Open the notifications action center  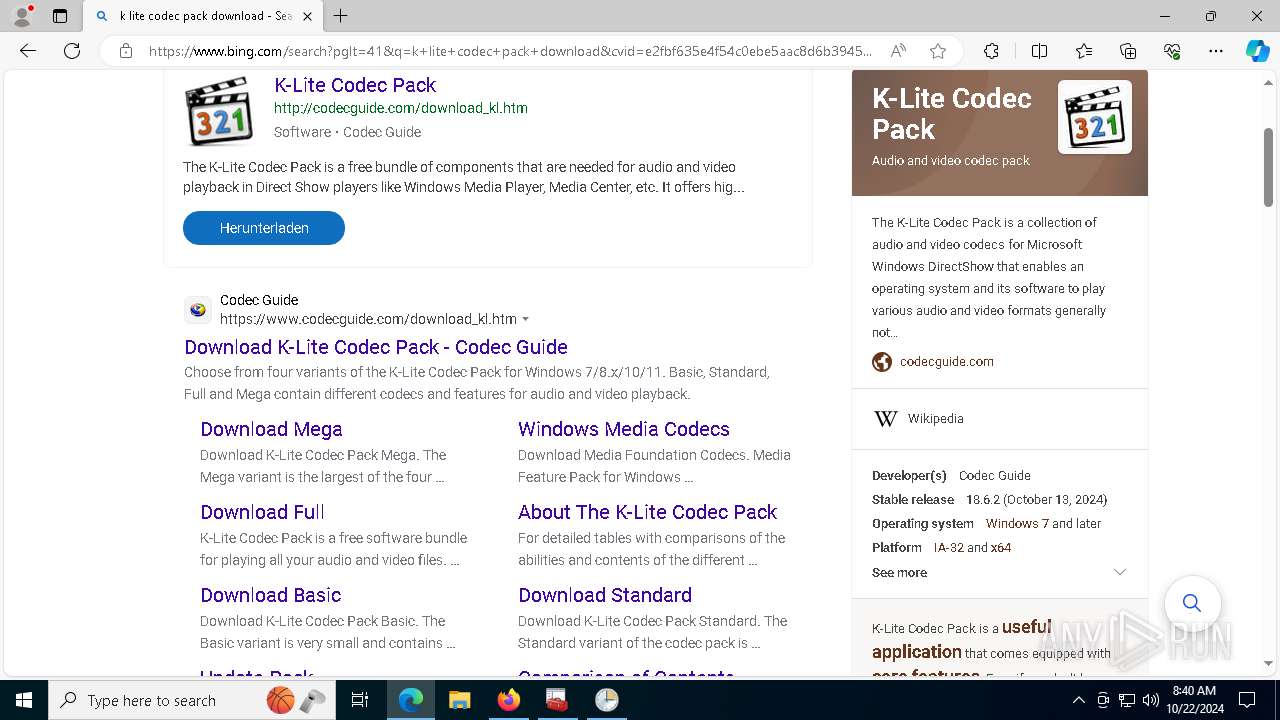pyautogui.click(x=1247, y=700)
